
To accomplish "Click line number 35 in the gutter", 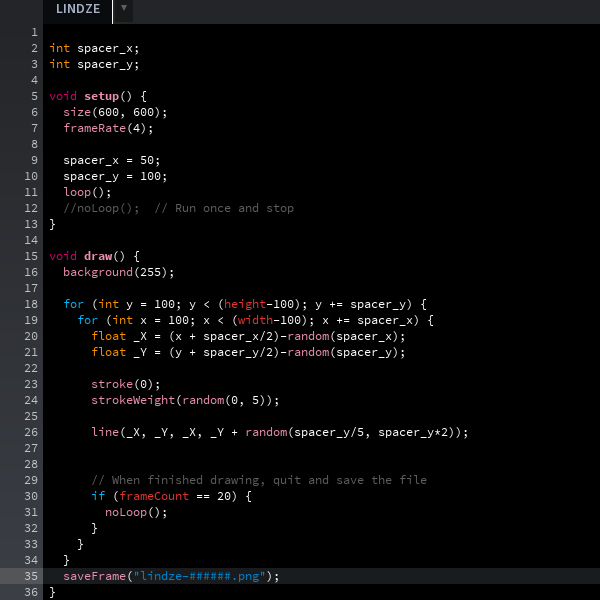I will [31, 576].
